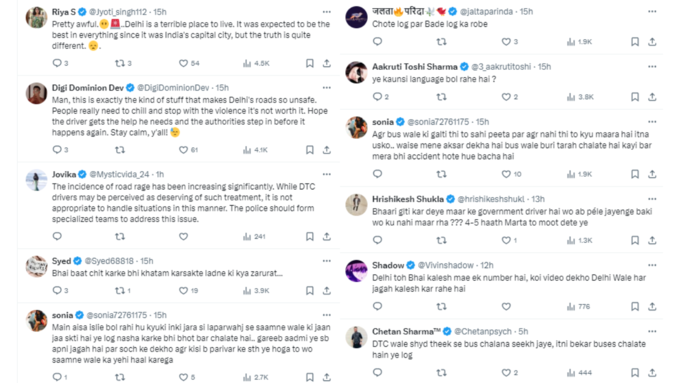Open Syed's profile picture
This screenshot has width=680, height=383.
(x=37, y=266)
